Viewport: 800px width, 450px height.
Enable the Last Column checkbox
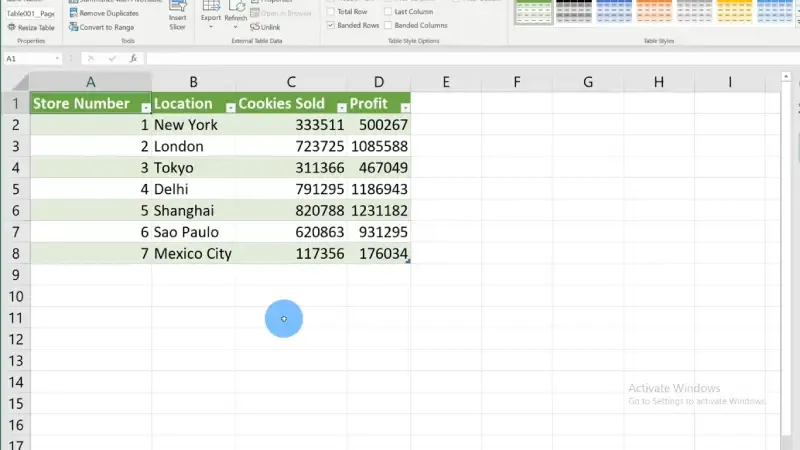pyautogui.click(x=388, y=11)
